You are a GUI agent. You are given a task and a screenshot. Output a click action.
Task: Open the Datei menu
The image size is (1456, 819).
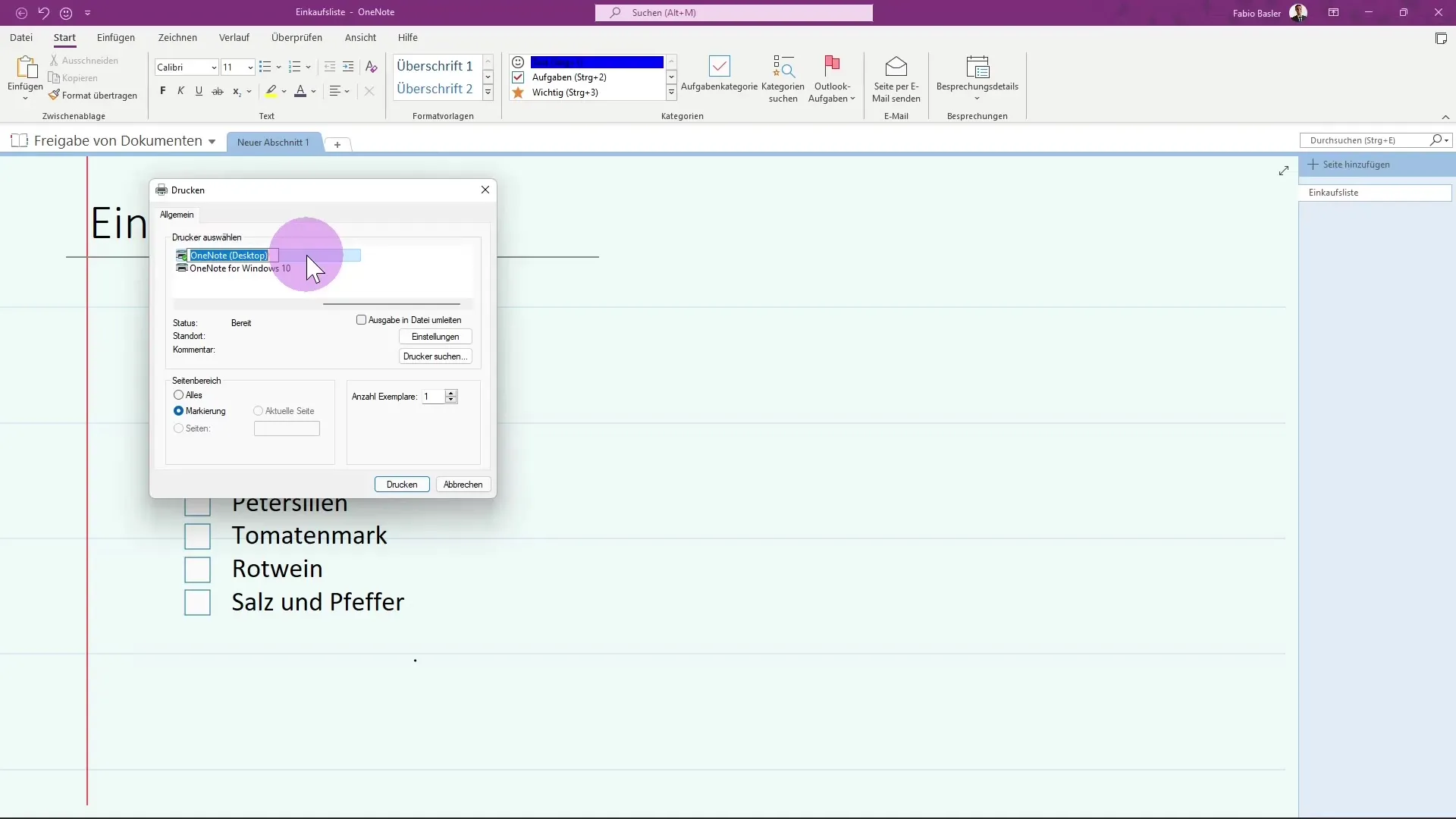21,37
